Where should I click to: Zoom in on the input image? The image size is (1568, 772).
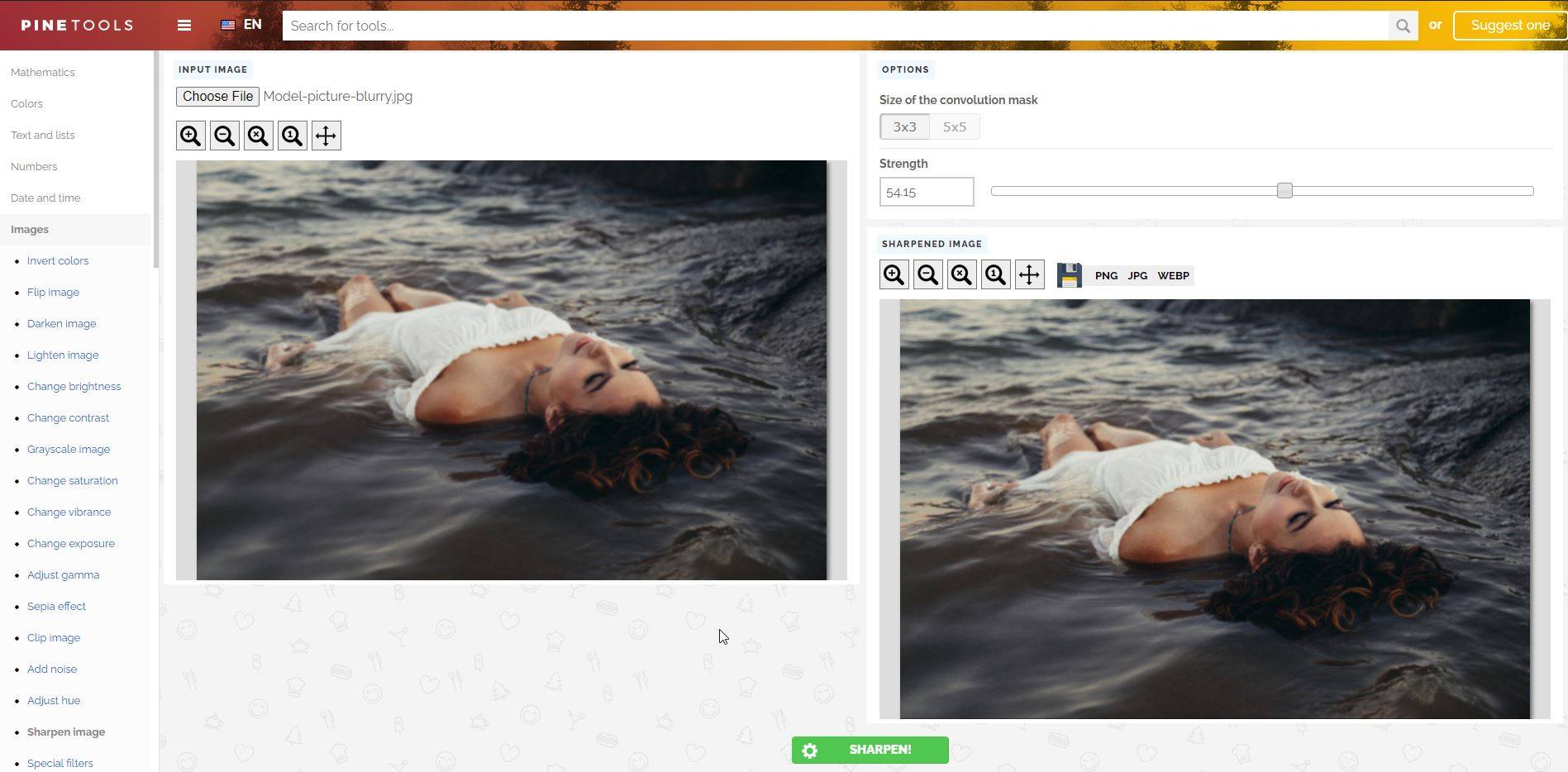point(191,136)
